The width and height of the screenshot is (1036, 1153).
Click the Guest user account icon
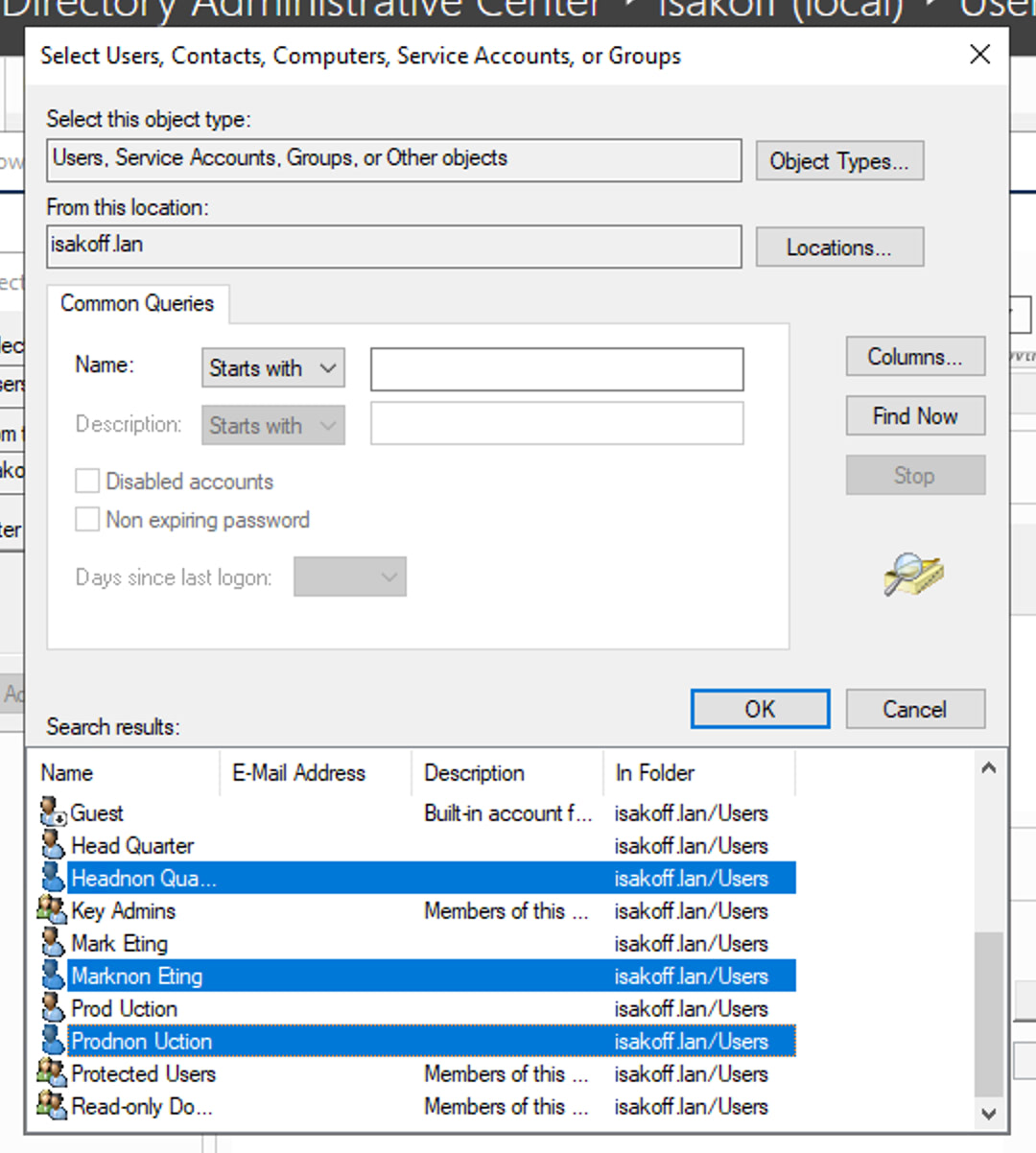(53, 812)
